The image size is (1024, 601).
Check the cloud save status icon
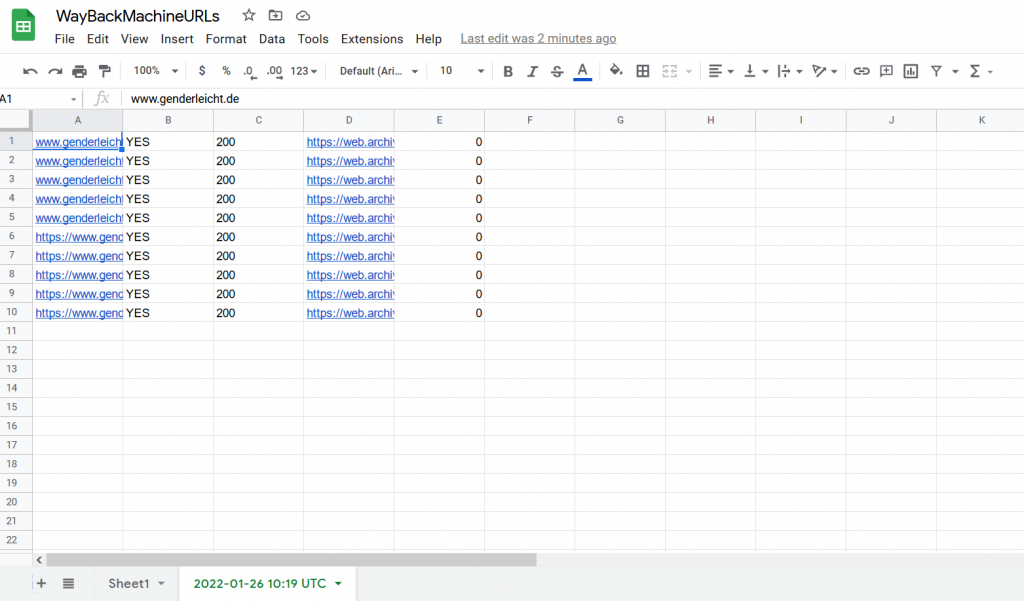(302, 15)
